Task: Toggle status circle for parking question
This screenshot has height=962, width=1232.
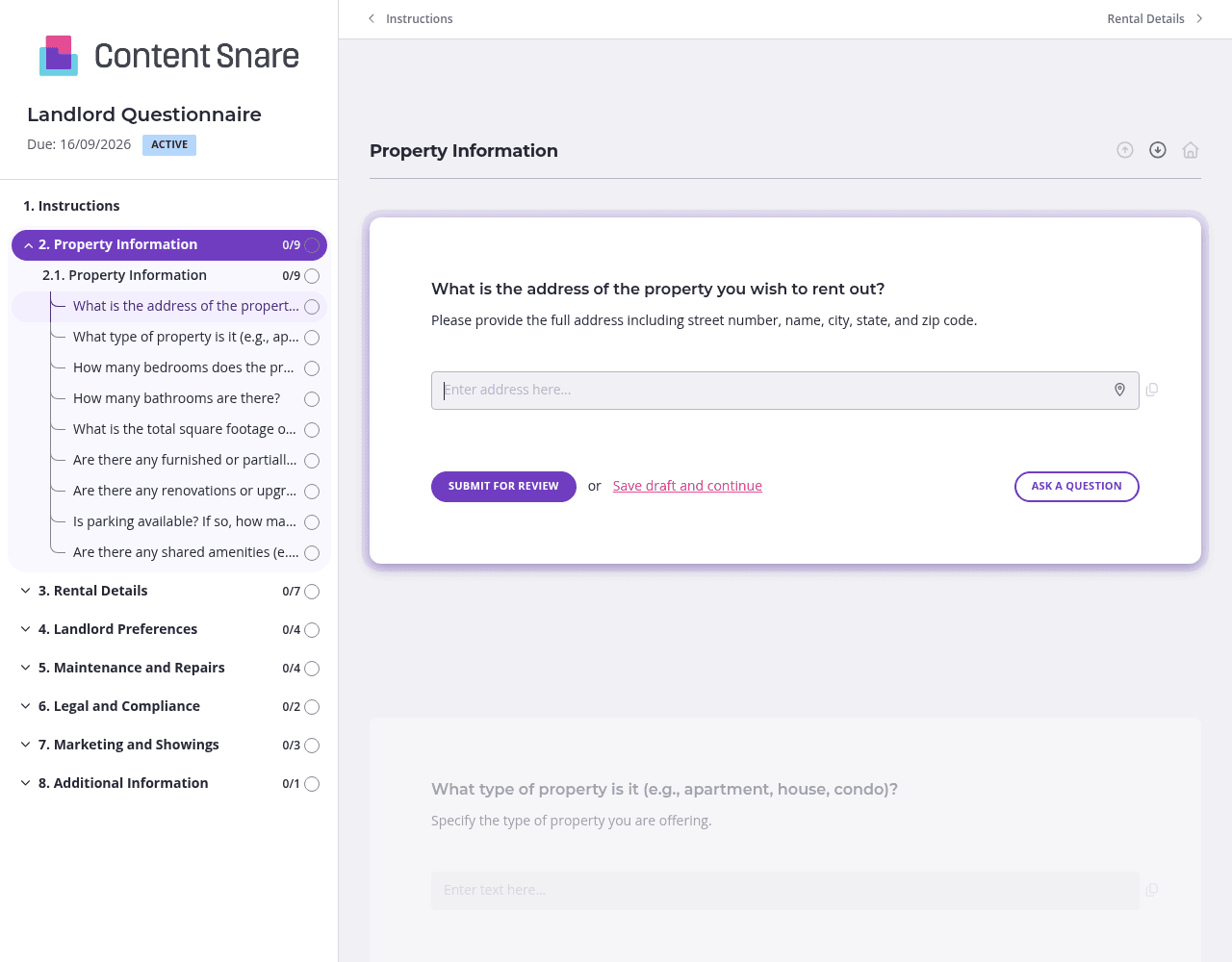Action: [312, 522]
